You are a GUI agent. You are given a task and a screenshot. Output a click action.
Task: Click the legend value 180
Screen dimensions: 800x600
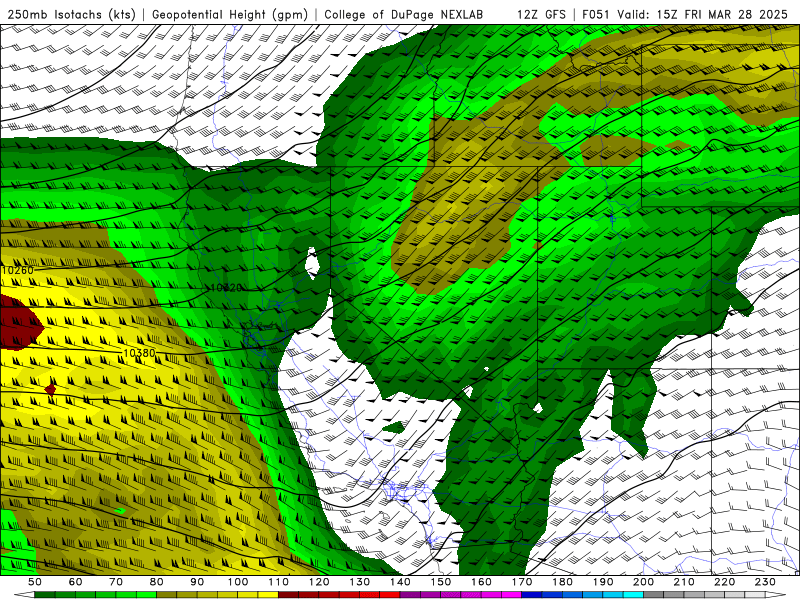[x=562, y=582]
